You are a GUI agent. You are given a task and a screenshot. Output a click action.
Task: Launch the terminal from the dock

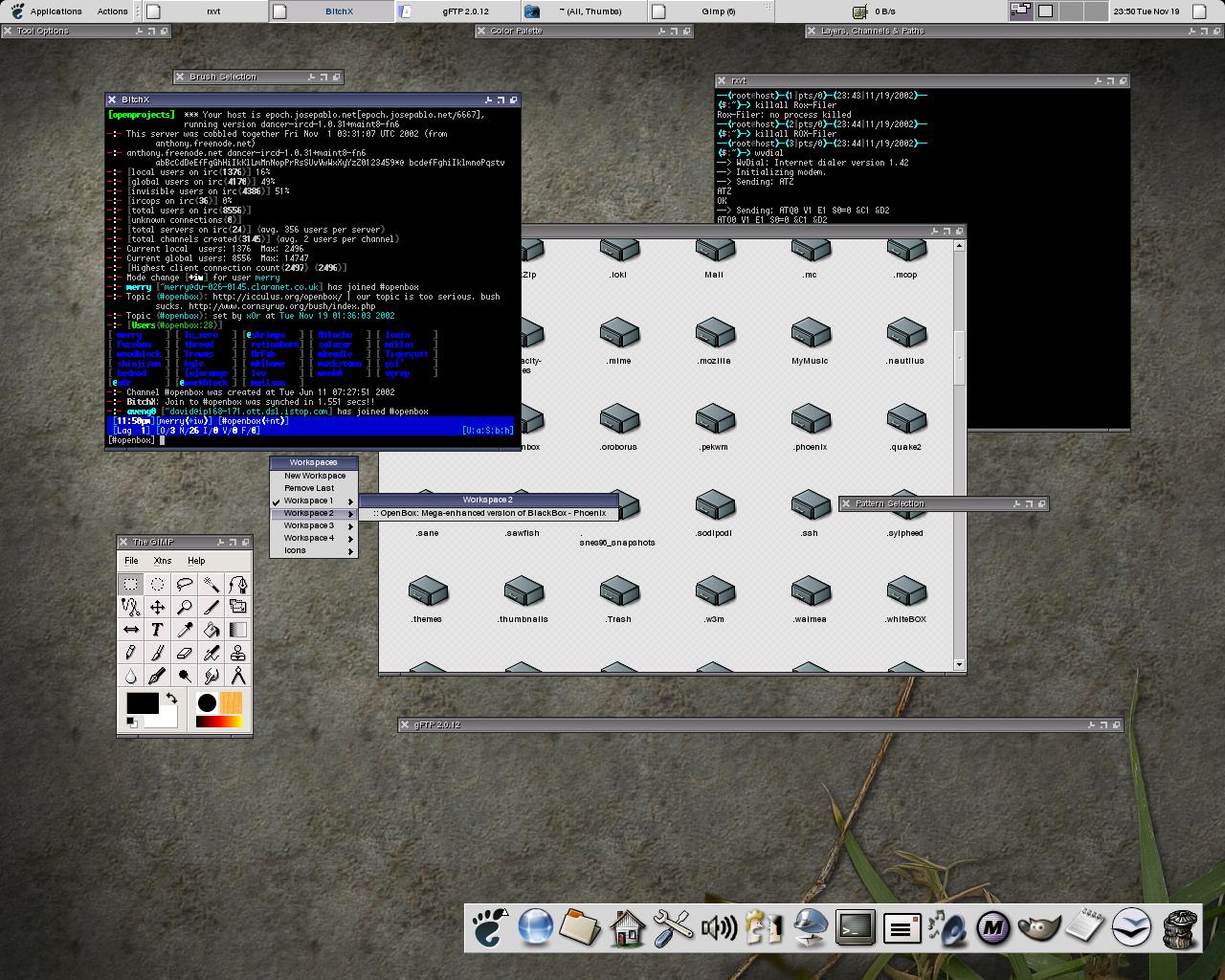click(x=855, y=927)
